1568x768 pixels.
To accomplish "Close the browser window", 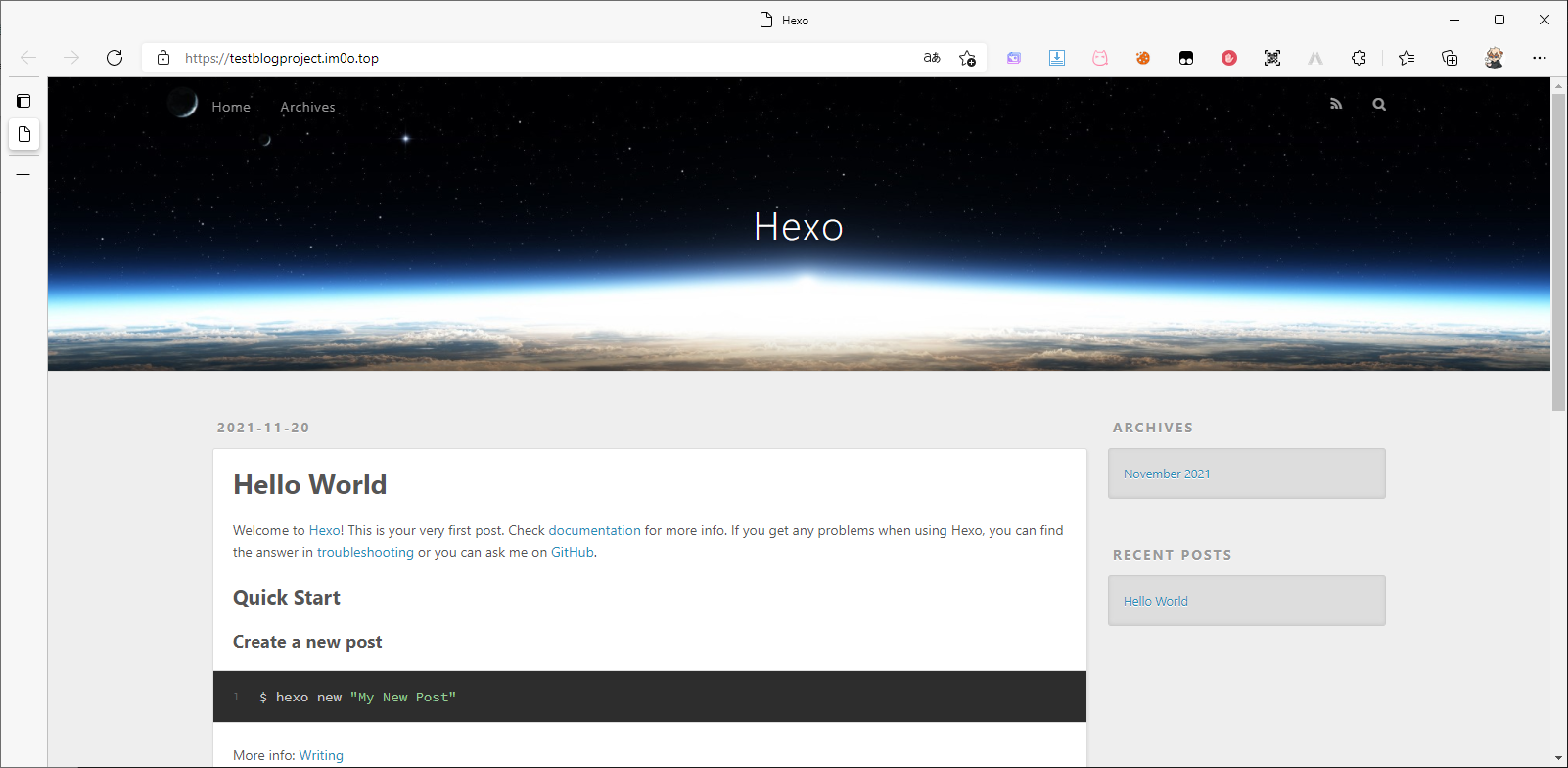I will [1545, 20].
